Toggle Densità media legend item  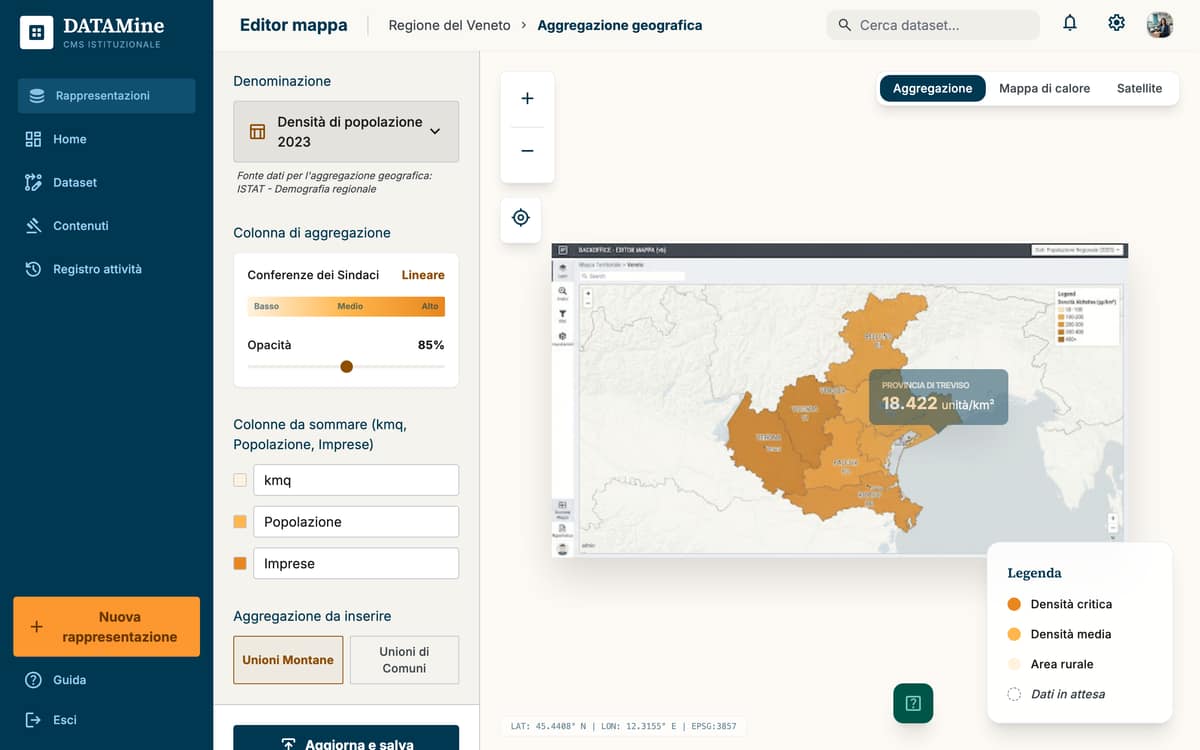pos(1059,634)
